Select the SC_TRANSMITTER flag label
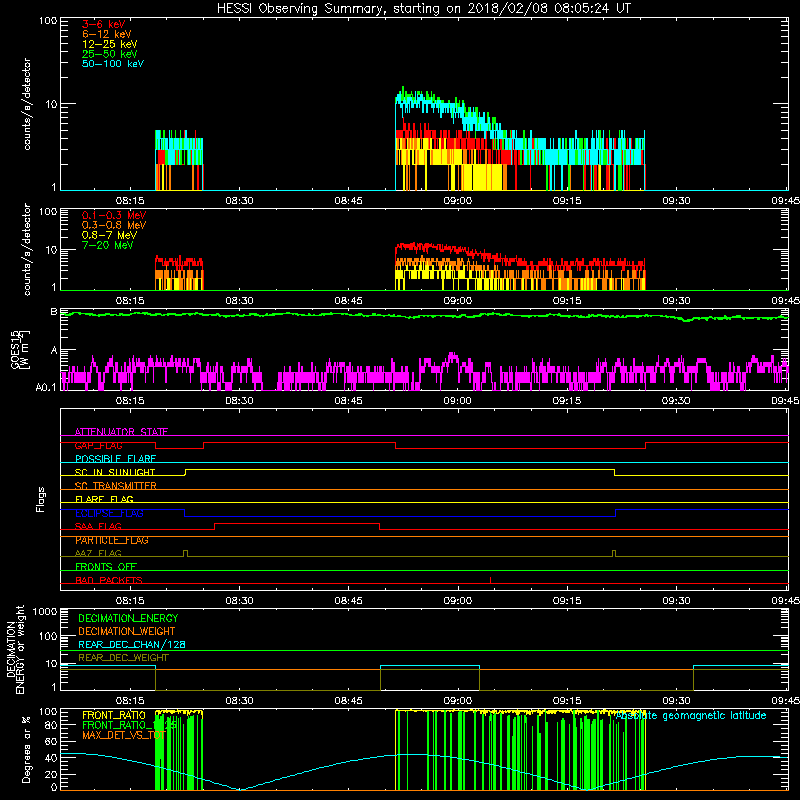This screenshot has width=800, height=800. click(x=115, y=486)
